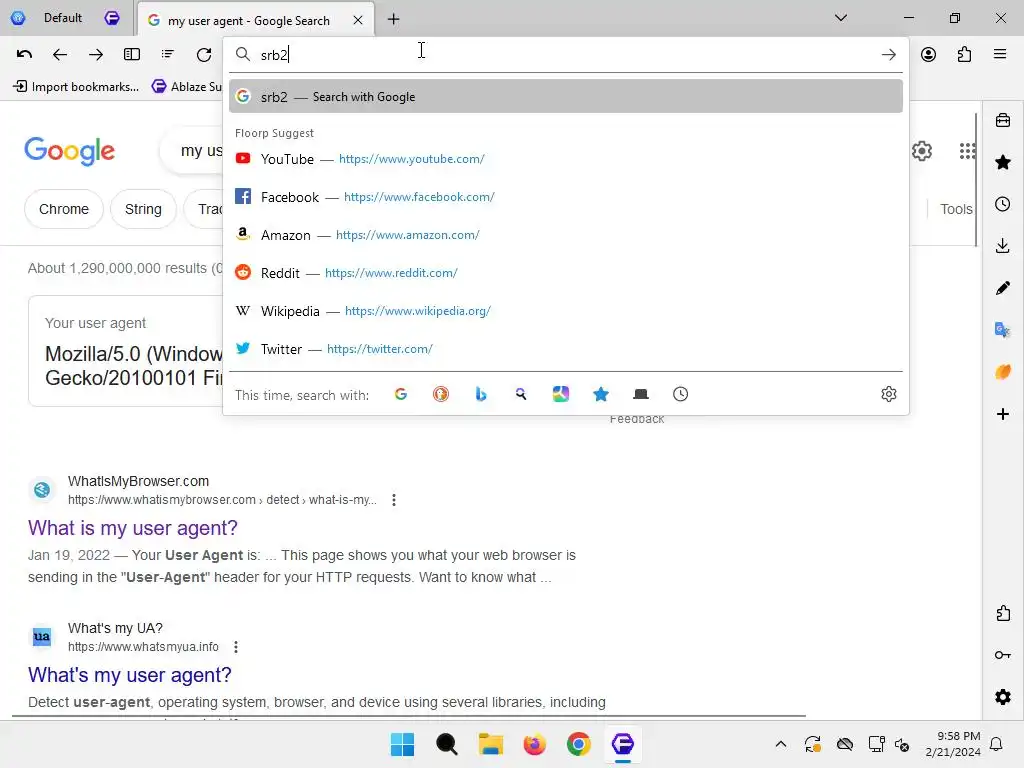Open Google Translate sidebar icon
Viewport: 1024px width, 768px height.
click(x=1003, y=330)
